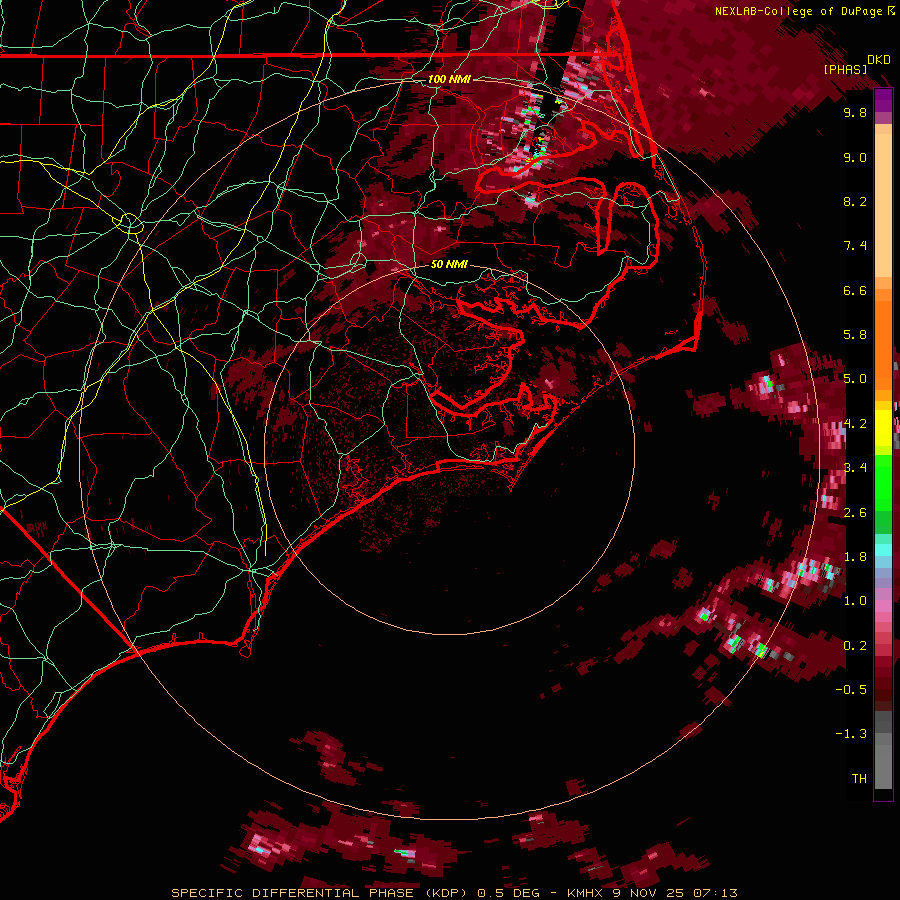
Task: Click the 1.8 value on the color scale
Action: (855, 557)
